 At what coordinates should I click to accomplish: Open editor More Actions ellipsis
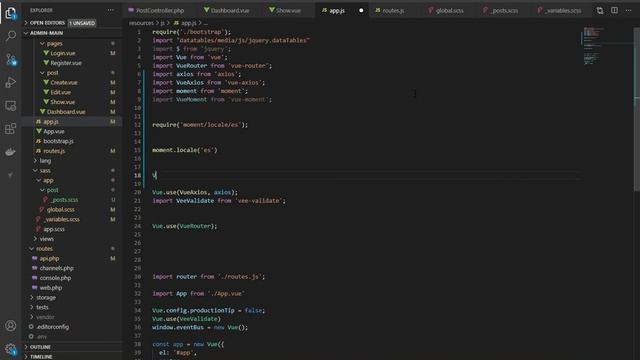point(629,10)
